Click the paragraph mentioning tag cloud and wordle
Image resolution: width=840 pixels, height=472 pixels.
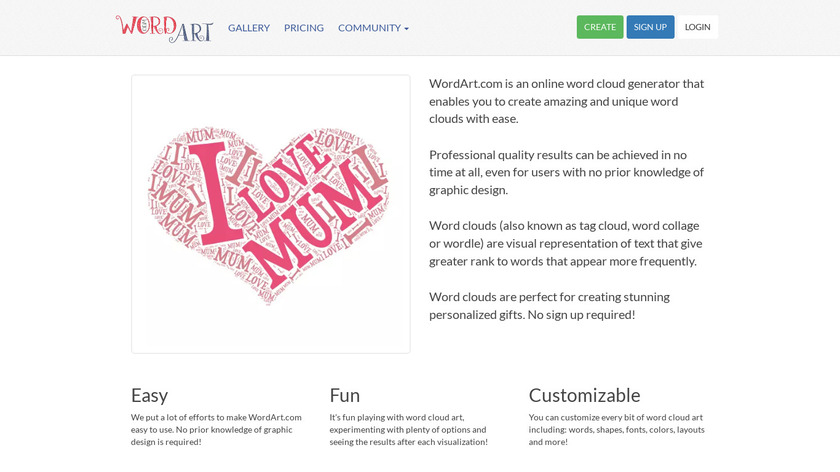(x=566, y=243)
